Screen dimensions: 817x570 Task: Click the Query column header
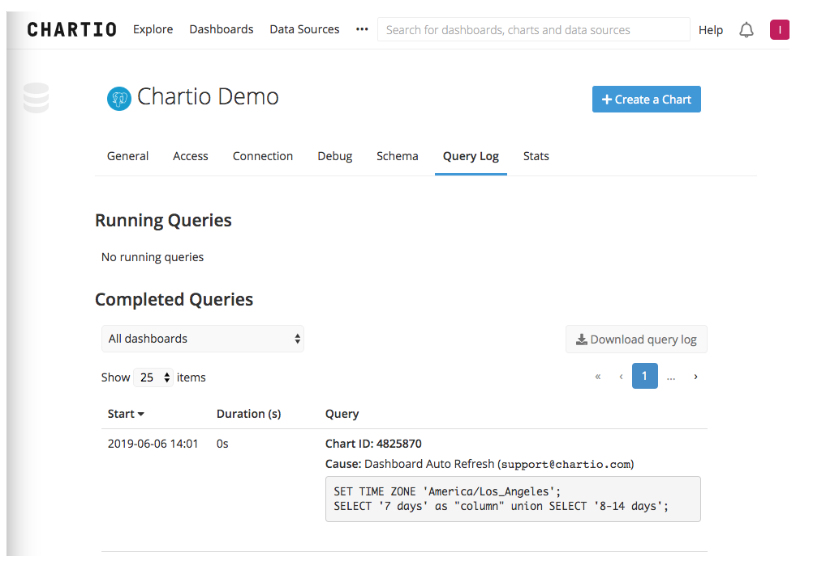[342, 414]
